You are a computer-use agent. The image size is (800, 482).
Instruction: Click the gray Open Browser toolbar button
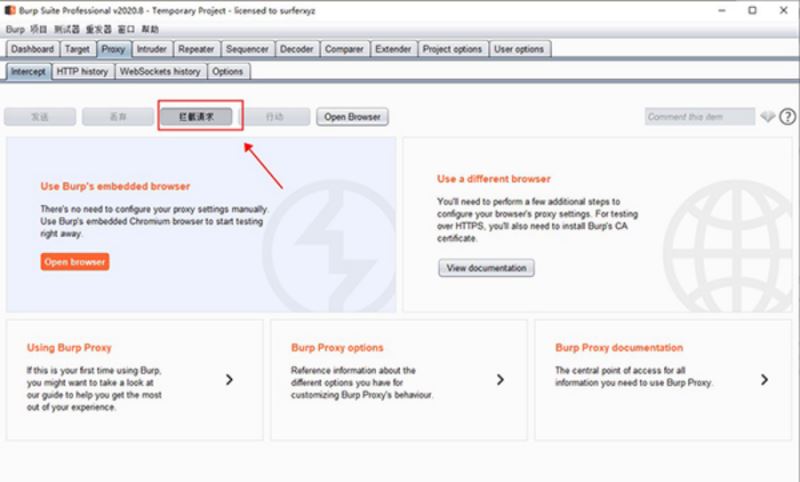(x=352, y=117)
